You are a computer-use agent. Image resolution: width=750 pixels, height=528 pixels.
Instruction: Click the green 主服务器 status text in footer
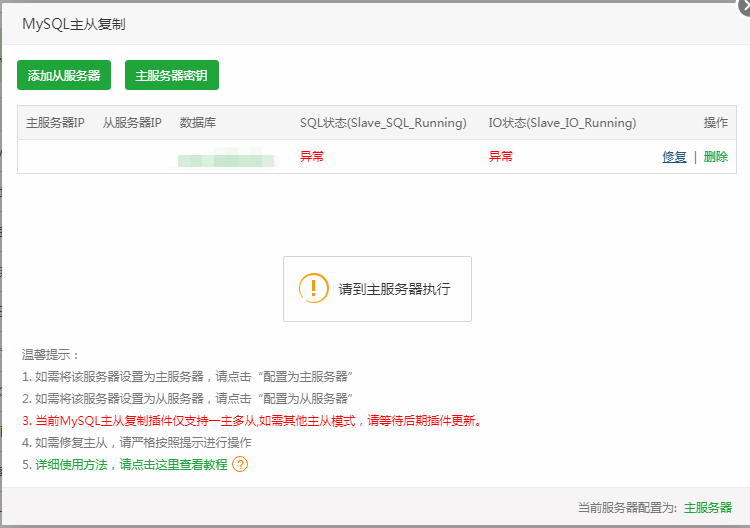[x=708, y=507]
